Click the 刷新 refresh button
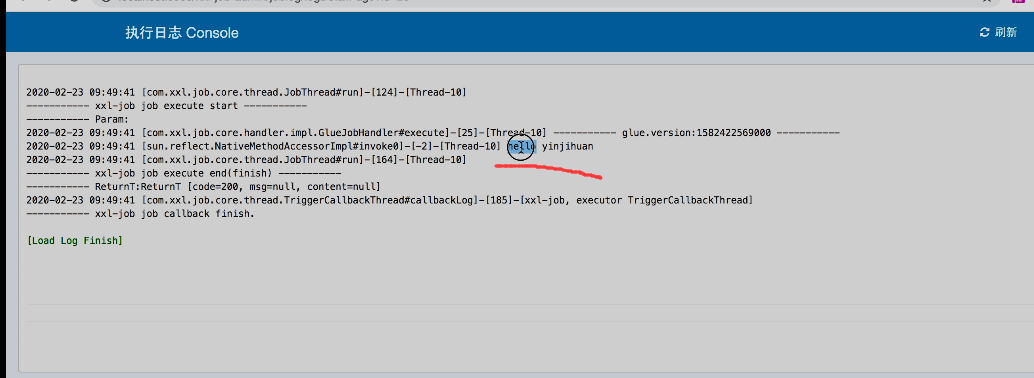The width and height of the screenshot is (1034, 378). [x=998, y=32]
